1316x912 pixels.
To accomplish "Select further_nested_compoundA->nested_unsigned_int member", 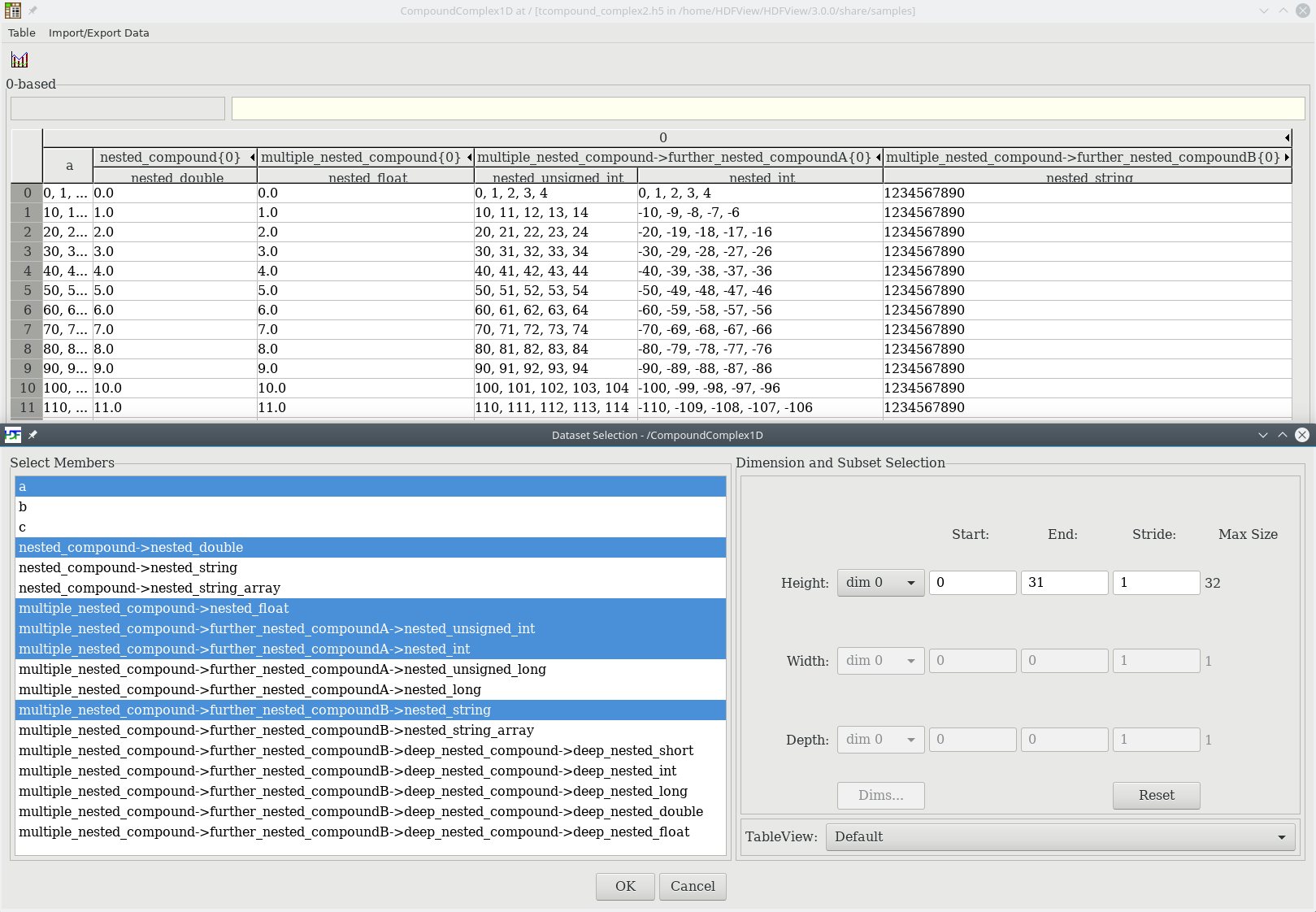I will point(371,629).
